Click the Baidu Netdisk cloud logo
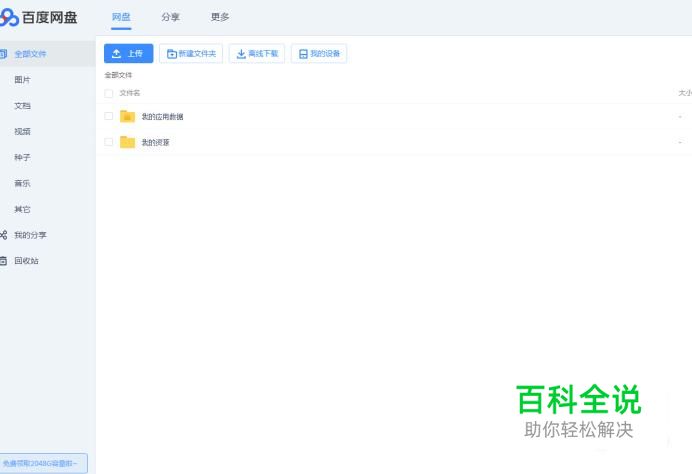 (x=9, y=18)
